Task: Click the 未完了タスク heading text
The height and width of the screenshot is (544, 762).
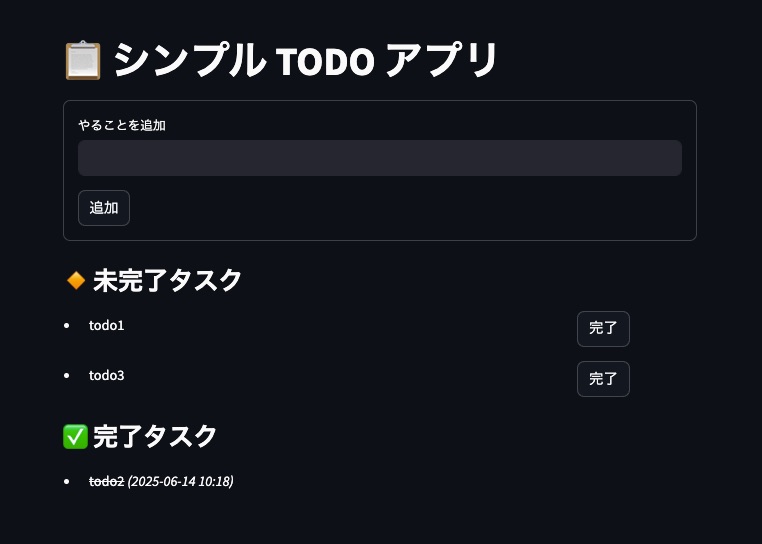Action: pyautogui.click(x=167, y=281)
